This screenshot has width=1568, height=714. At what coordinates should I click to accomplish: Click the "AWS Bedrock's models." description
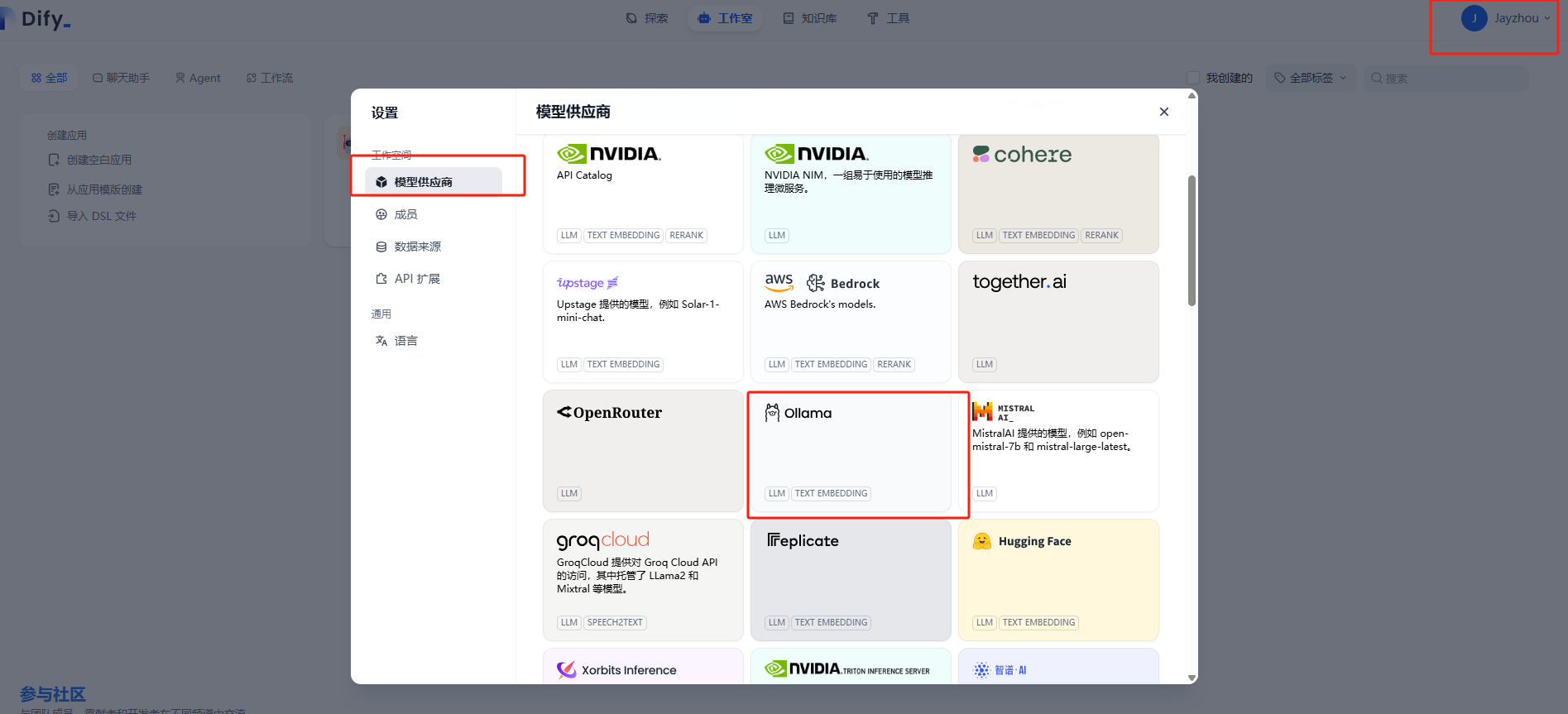pos(820,304)
